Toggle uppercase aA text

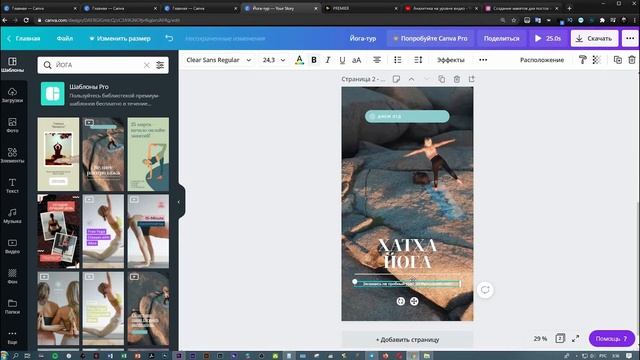(x=356, y=60)
